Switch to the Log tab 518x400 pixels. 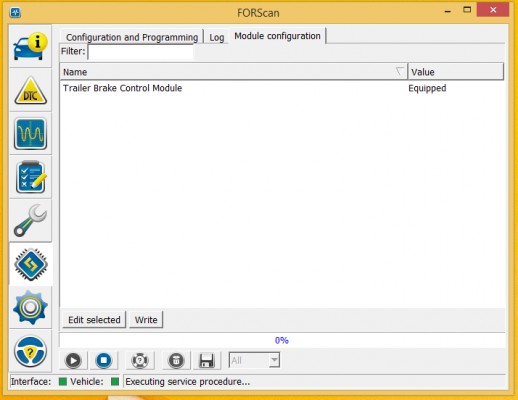tap(217, 37)
